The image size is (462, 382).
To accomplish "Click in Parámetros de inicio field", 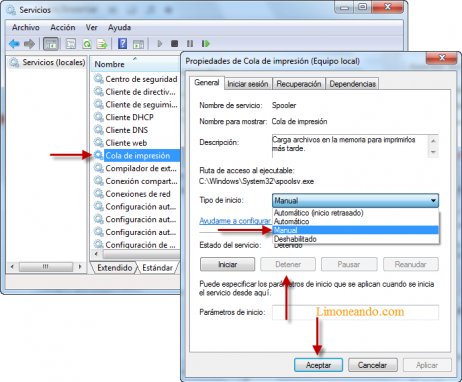I will 355,312.
